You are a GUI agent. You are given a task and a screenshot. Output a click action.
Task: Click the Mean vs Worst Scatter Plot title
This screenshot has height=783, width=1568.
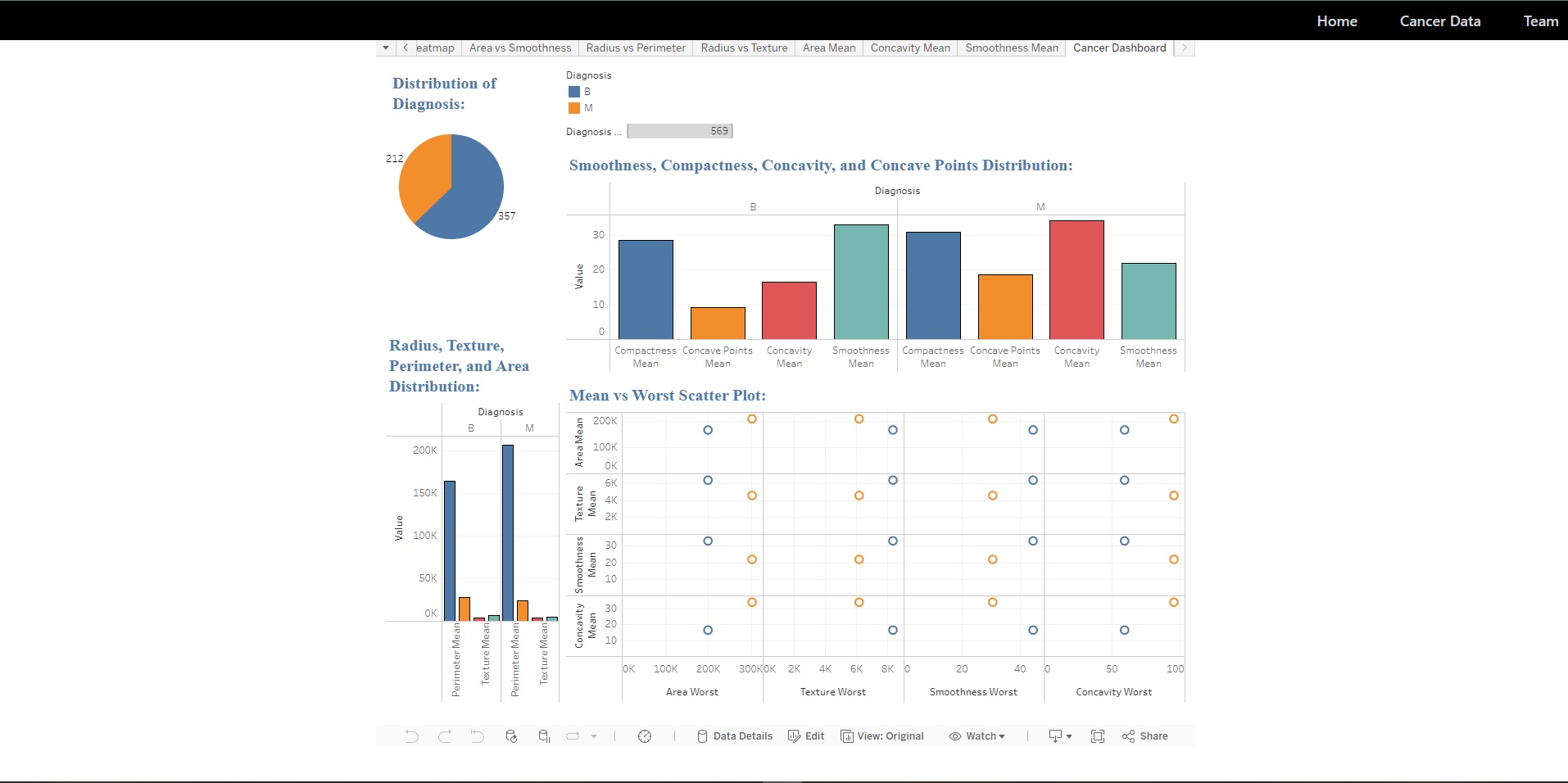pos(668,396)
